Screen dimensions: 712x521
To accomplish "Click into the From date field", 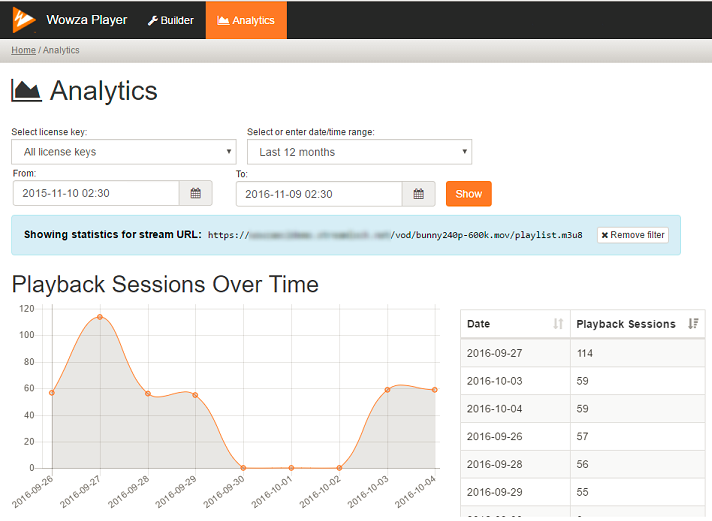I will (x=95, y=194).
